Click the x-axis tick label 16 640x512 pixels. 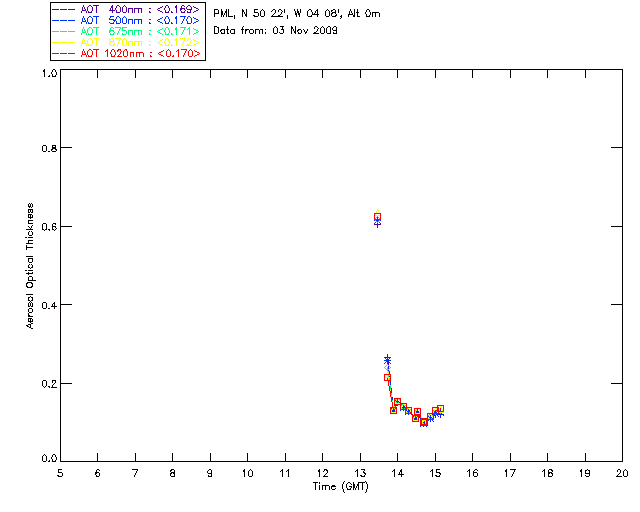(x=472, y=473)
